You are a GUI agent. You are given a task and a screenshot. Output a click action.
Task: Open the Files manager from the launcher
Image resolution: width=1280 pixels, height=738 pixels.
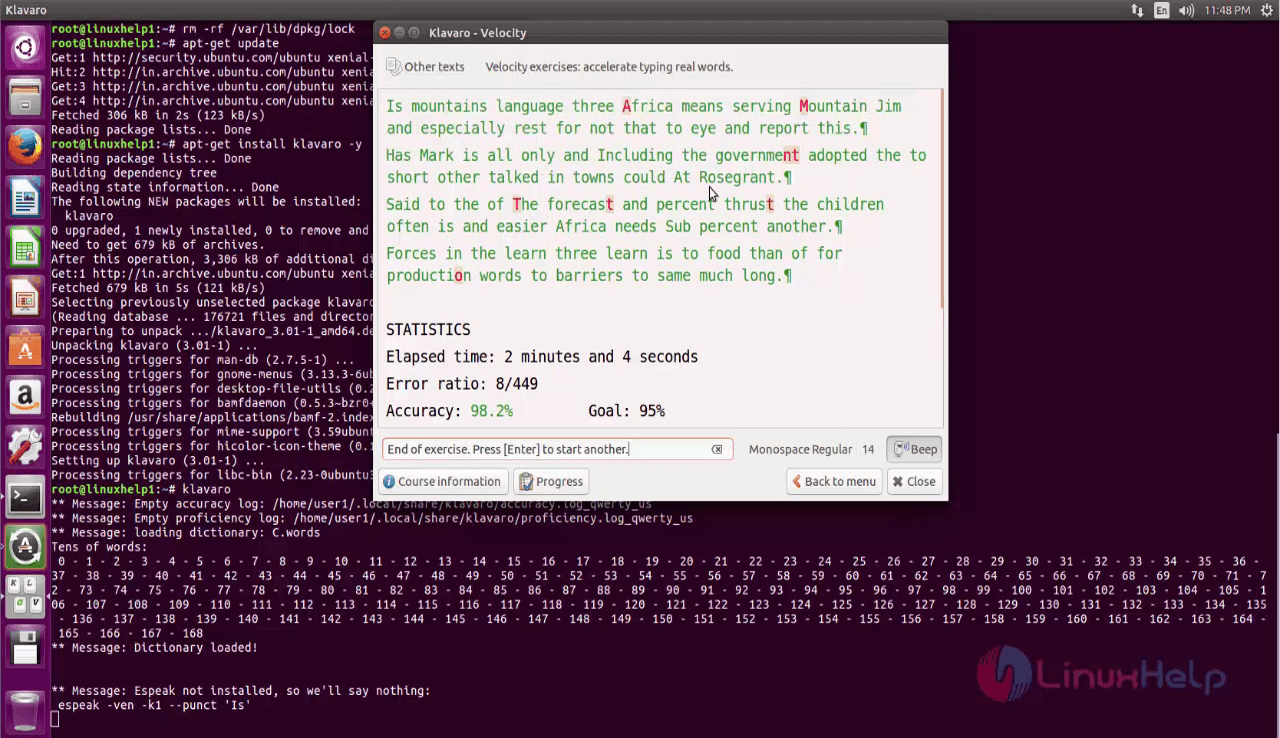click(25, 97)
